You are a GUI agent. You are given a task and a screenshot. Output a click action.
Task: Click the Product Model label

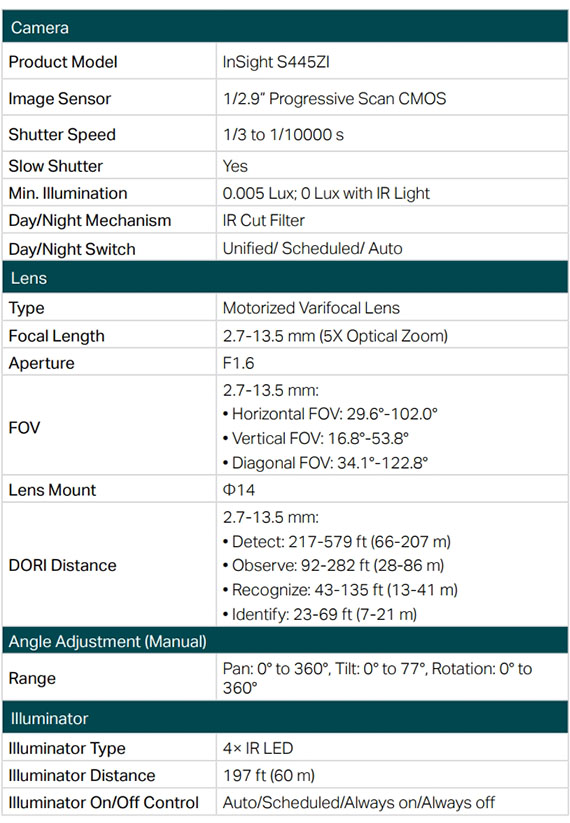click(x=63, y=62)
